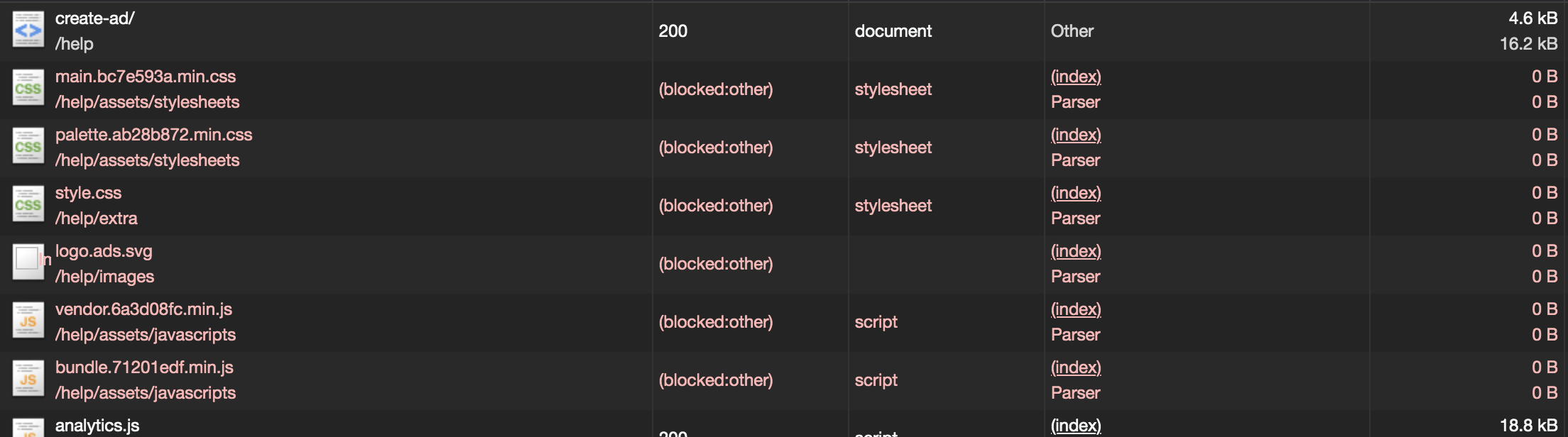Open the (index) initiator for analytics.js

click(1076, 425)
